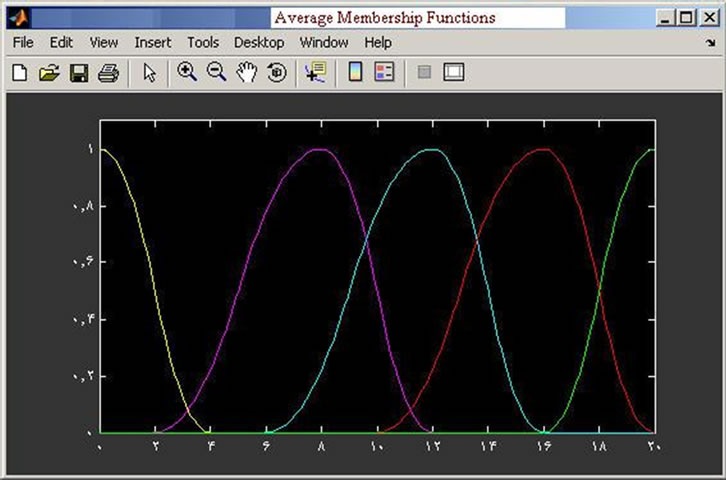Image resolution: width=726 pixels, height=480 pixels.
Task: Click the Show Plot Tools icon
Action: (453, 72)
